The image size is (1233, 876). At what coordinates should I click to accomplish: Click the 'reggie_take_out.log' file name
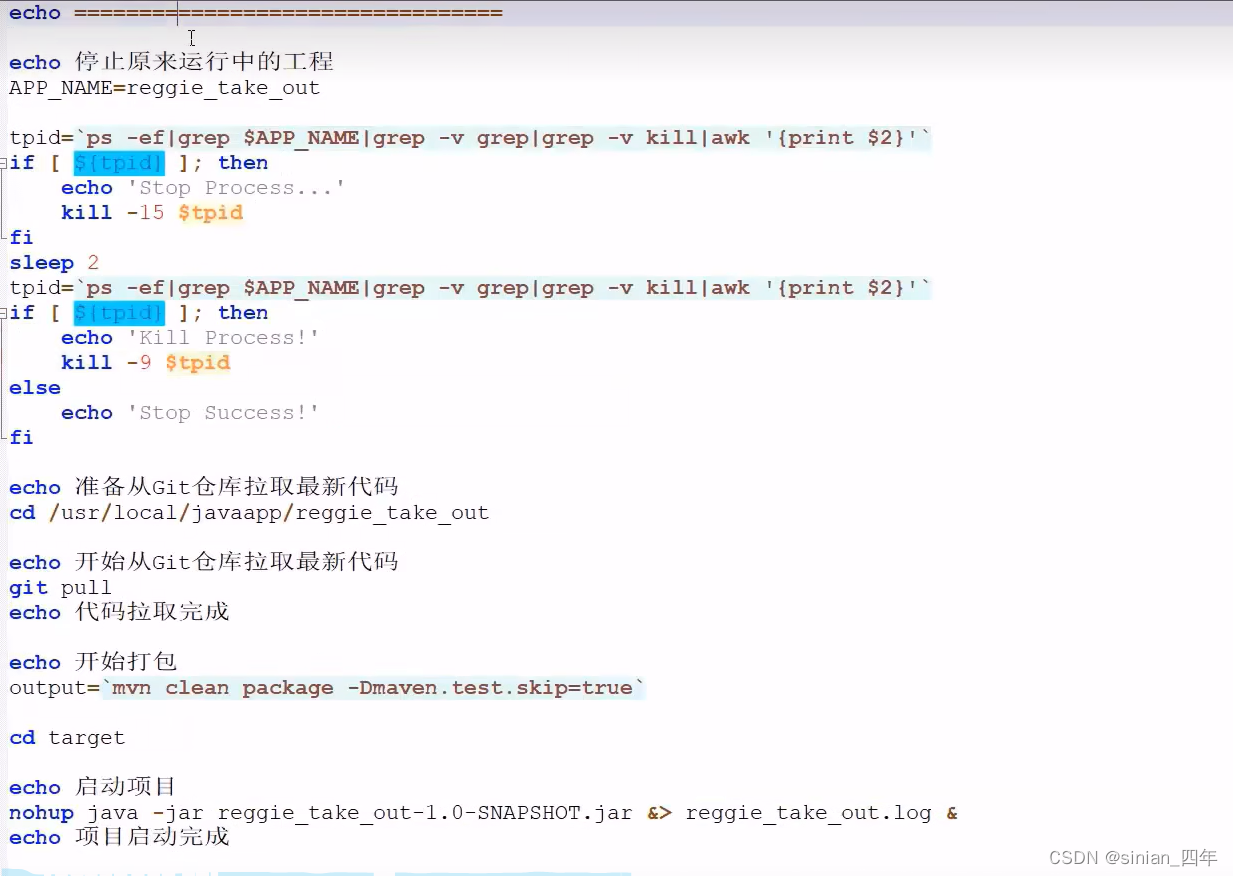[x=809, y=813]
